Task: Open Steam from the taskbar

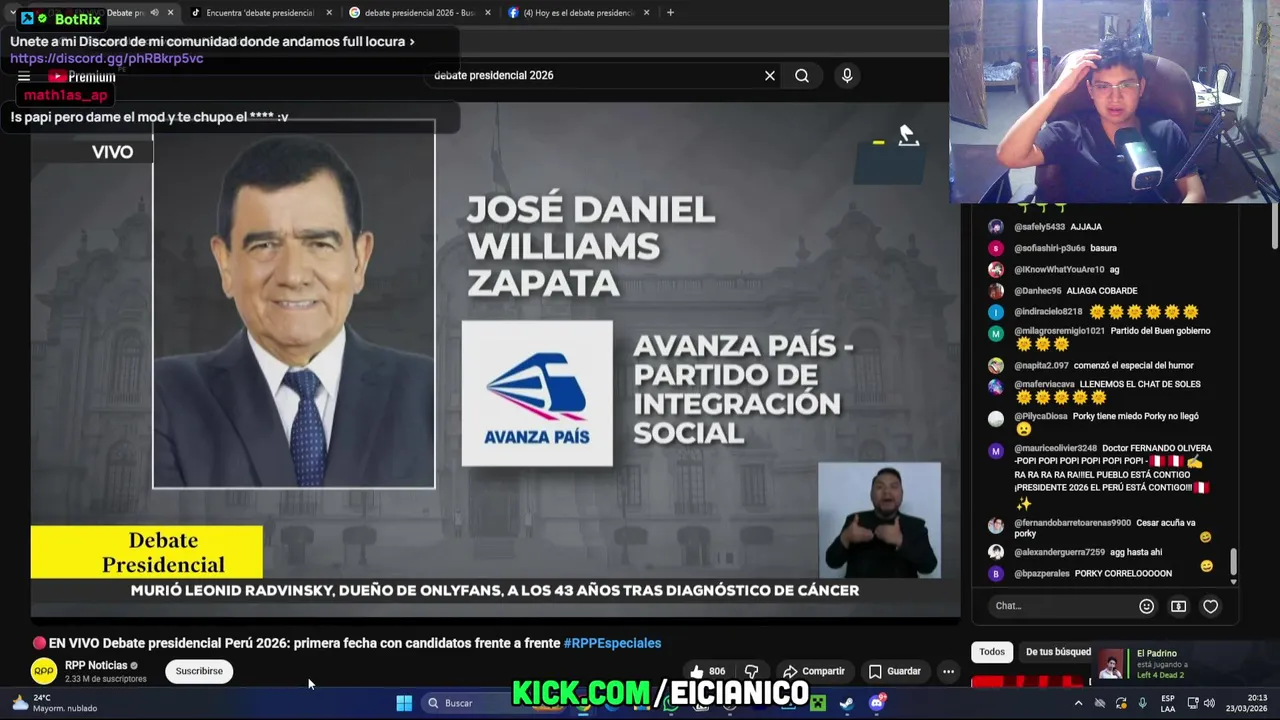Action: coord(847,703)
